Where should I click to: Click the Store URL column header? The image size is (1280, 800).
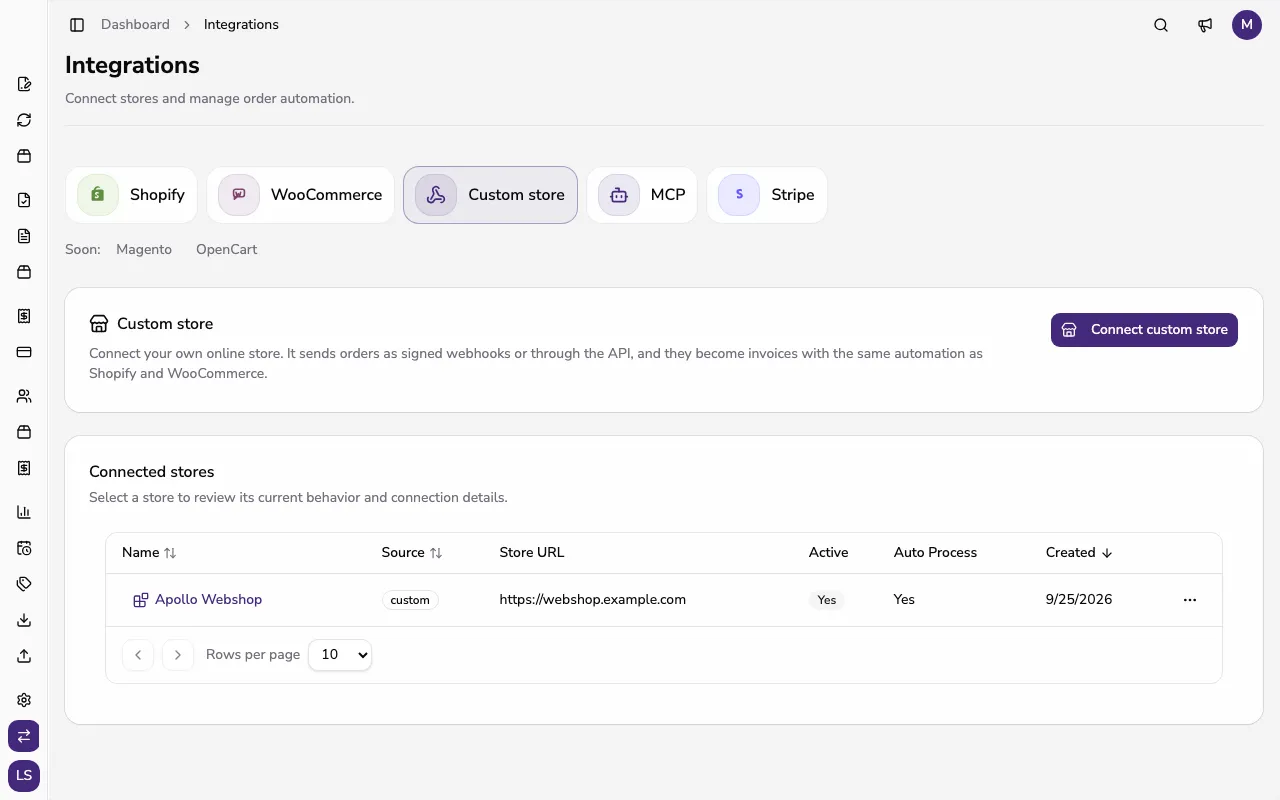532,553
